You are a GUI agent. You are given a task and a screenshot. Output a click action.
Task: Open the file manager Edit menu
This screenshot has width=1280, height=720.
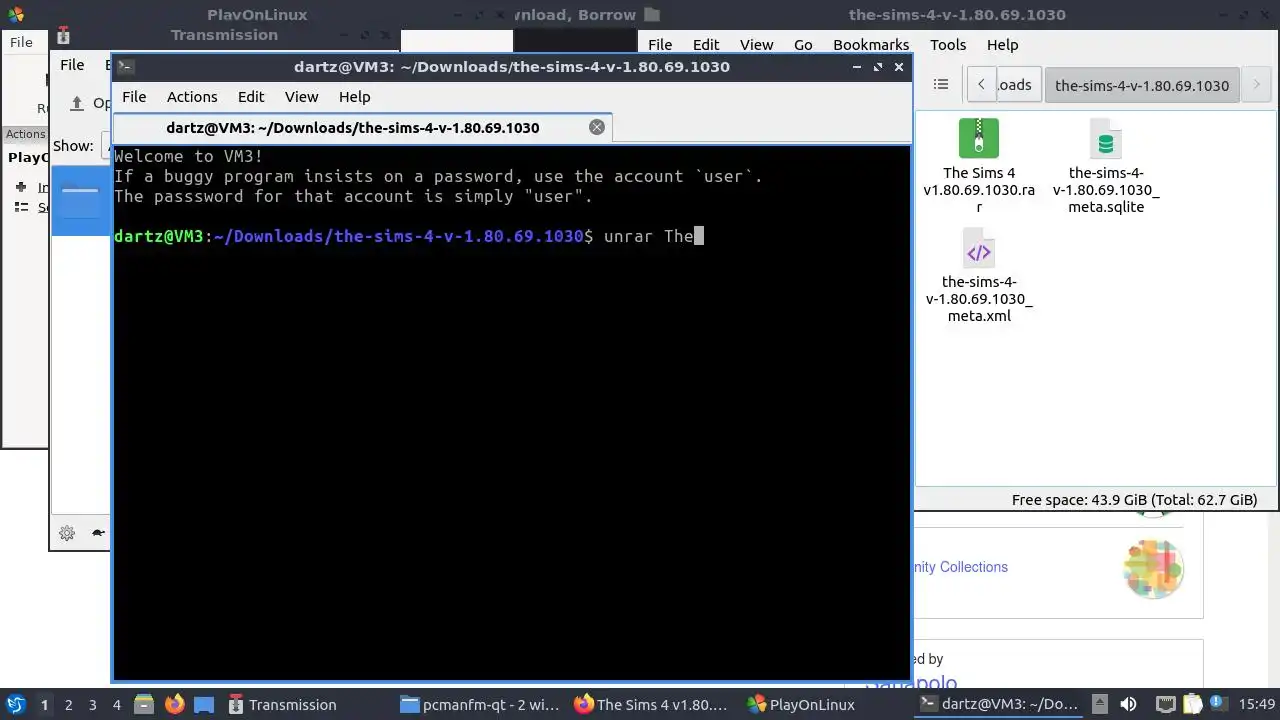(x=706, y=45)
